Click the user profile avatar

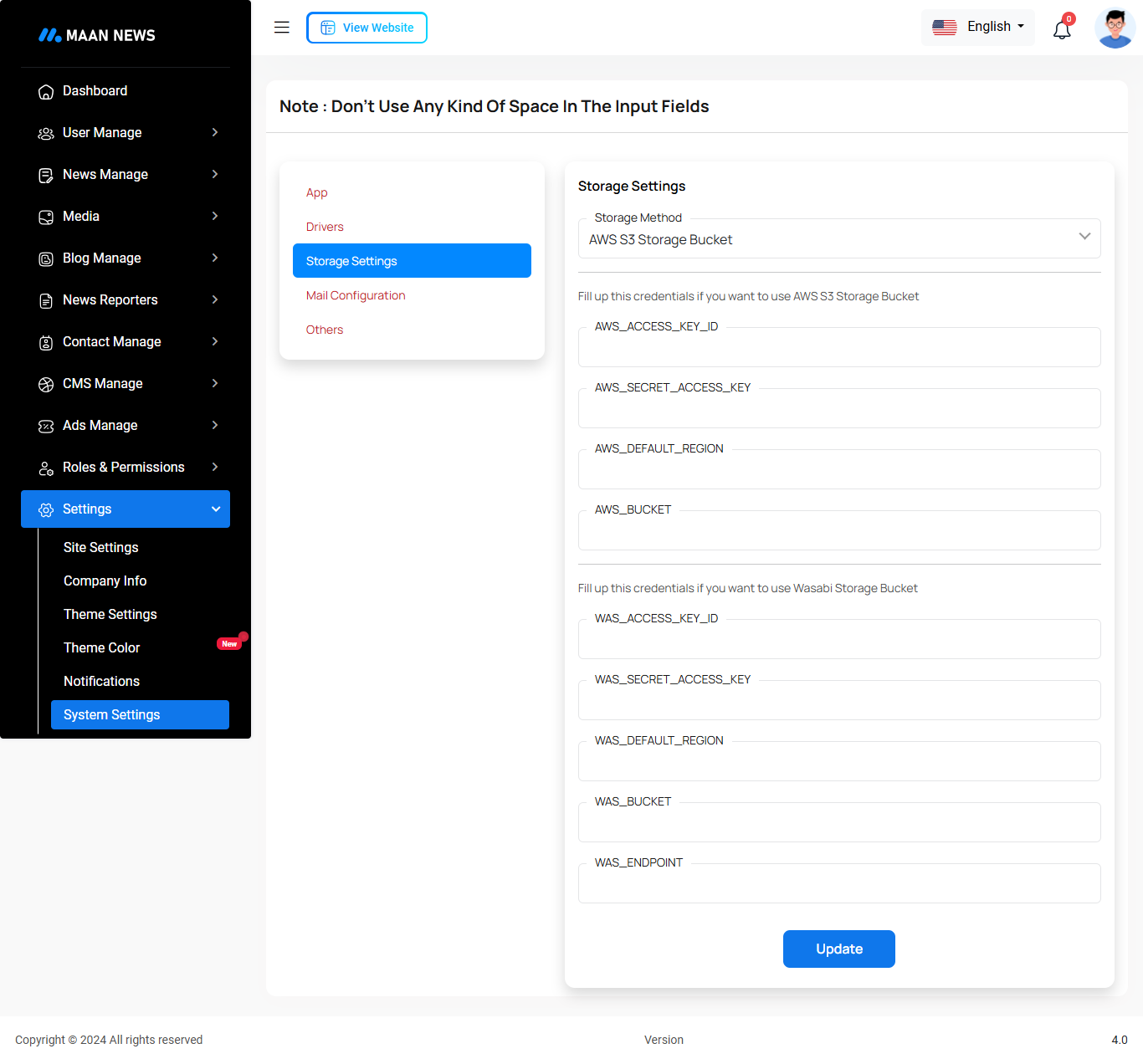coord(1115,28)
